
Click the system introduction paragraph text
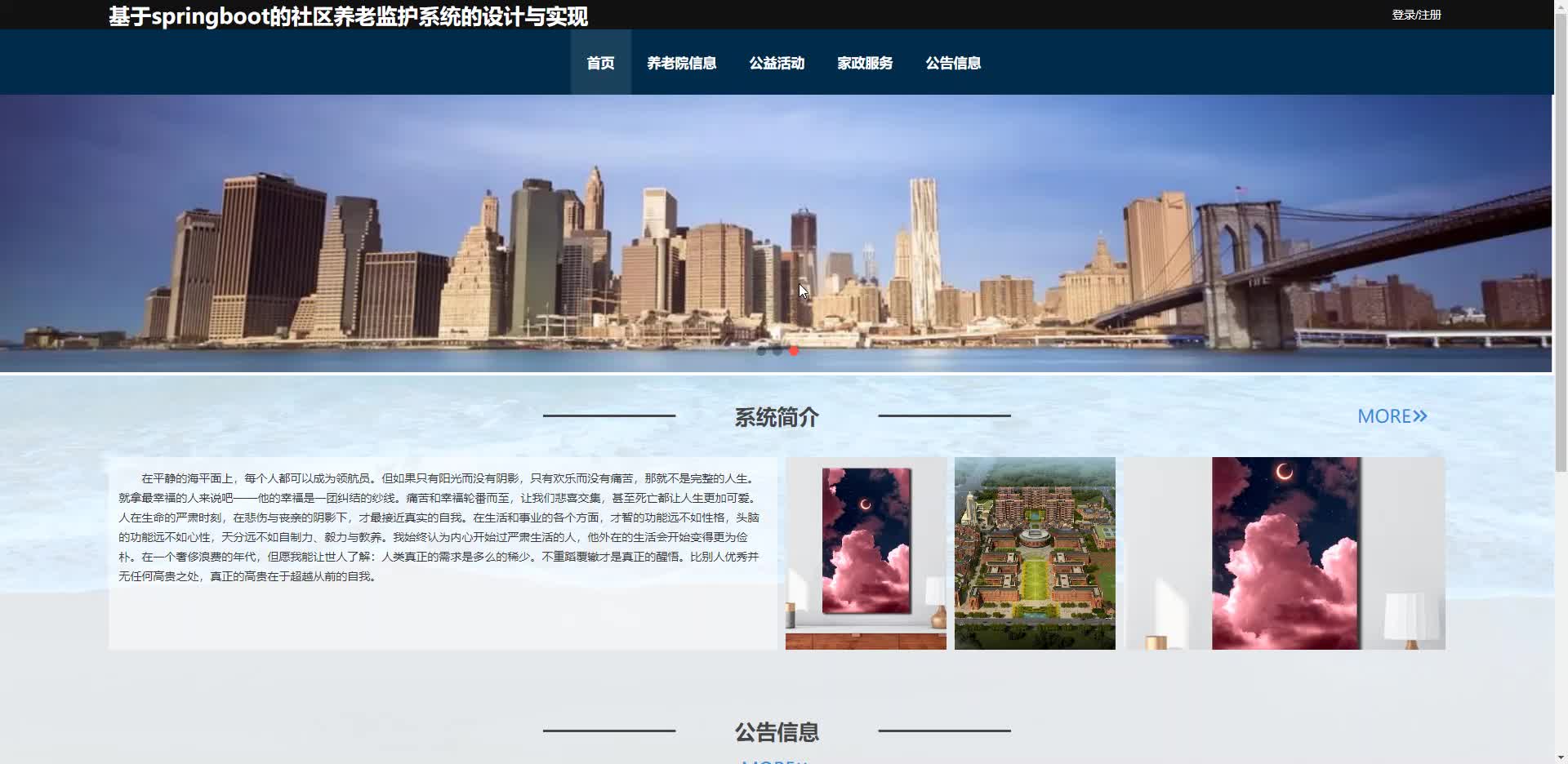pyautogui.click(x=439, y=527)
